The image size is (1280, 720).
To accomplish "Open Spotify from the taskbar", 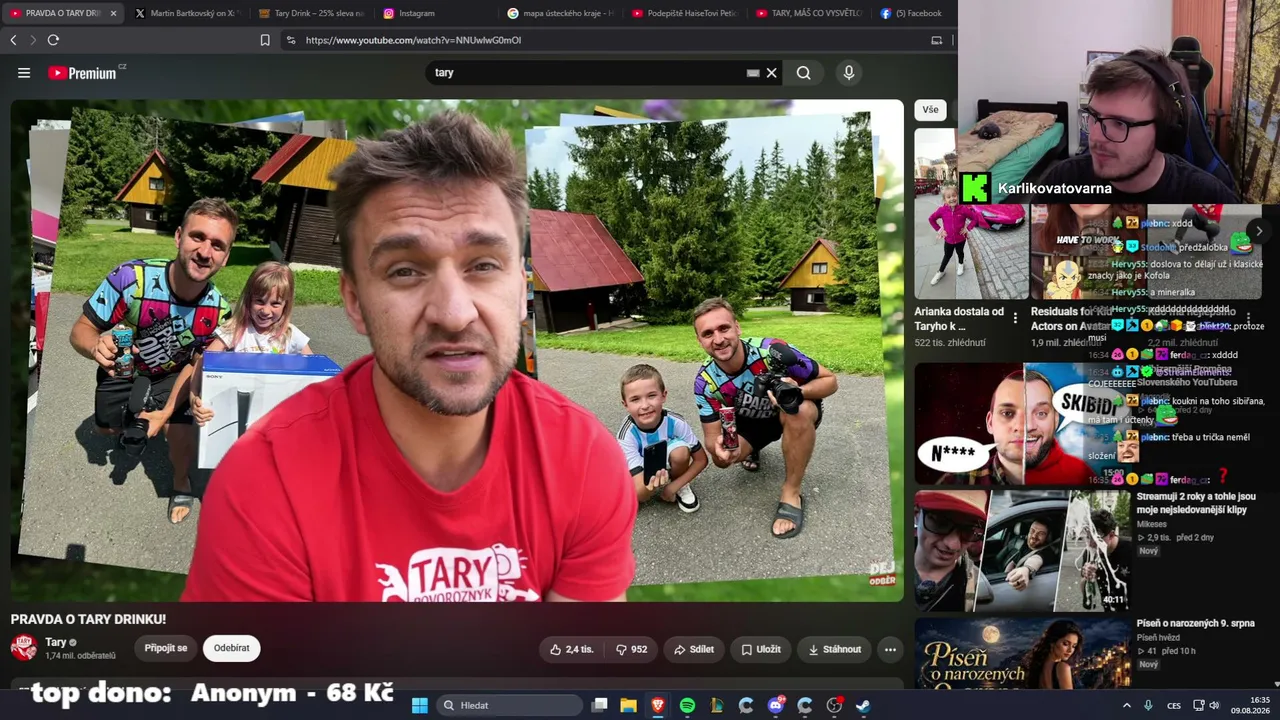I will (x=687, y=705).
